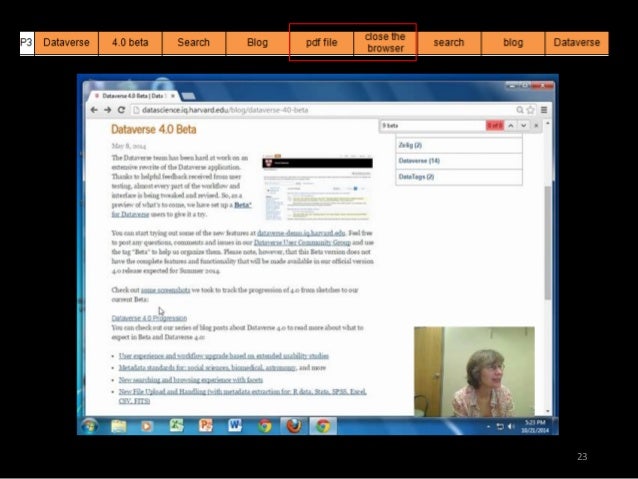Click the Dataverse beta screenshot thumbnail
The height and width of the screenshot is (479, 638).
pos(317,187)
